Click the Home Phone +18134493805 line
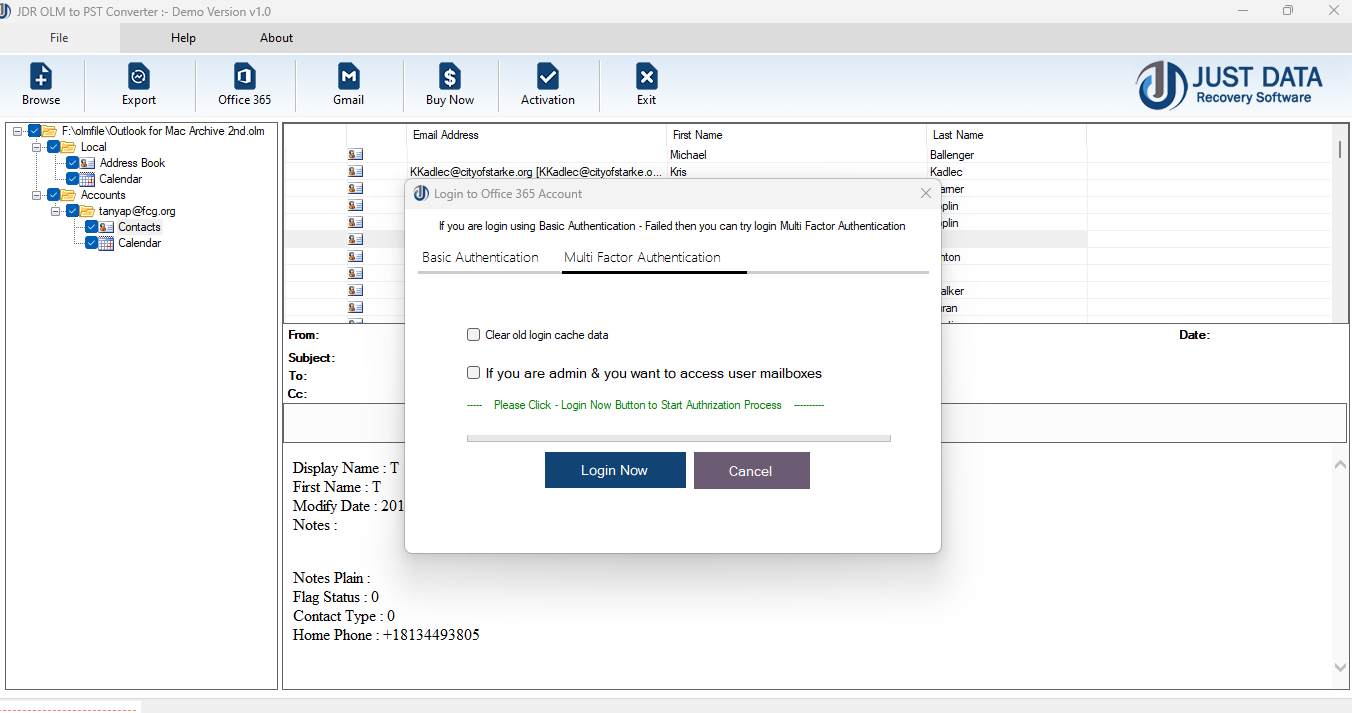This screenshot has width=1352, height=713. point(386,635)
